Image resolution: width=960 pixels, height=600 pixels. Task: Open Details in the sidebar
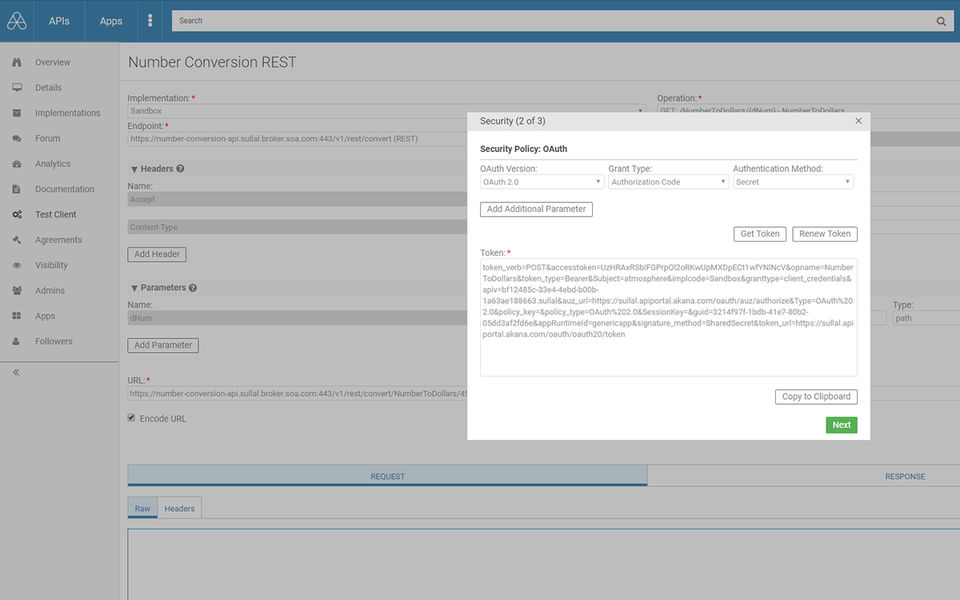(x=48, y=88)
